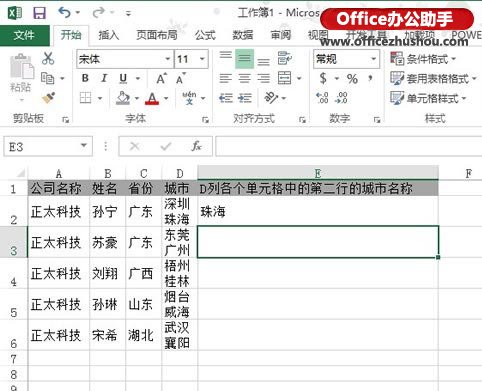Increase indent

click(245, 98)
